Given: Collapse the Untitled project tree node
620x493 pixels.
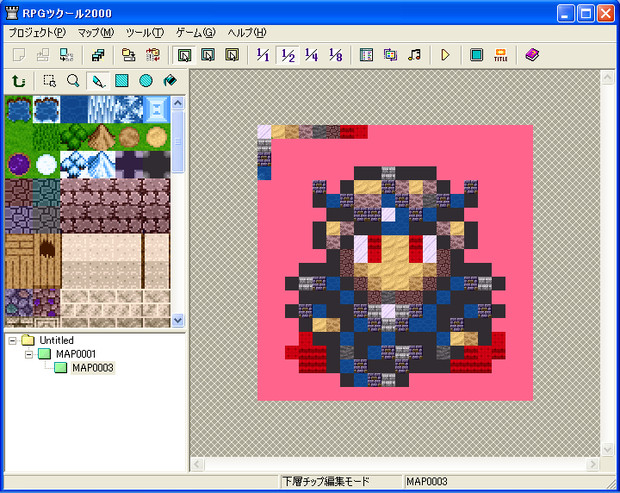Looking at the screenshot, I should point(12,341).
